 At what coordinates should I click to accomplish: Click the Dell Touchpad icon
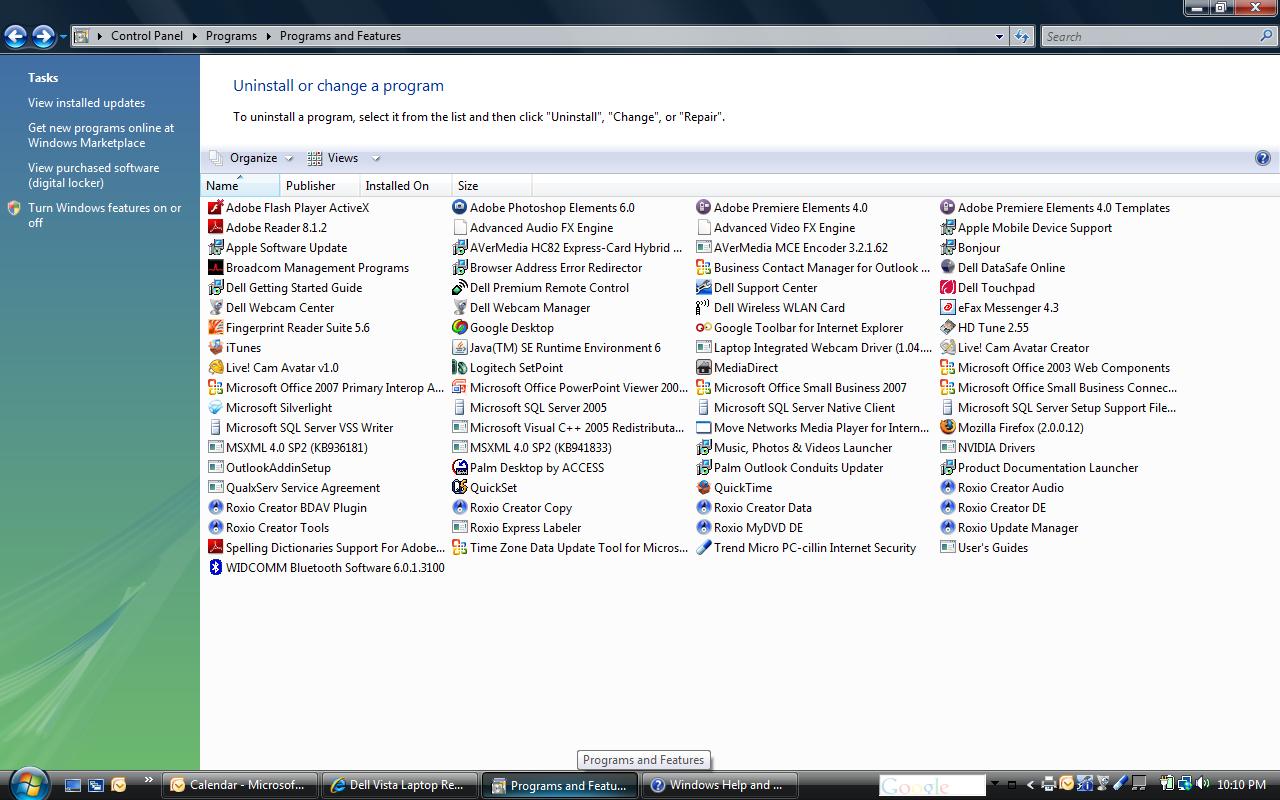(x=947, y=288)
